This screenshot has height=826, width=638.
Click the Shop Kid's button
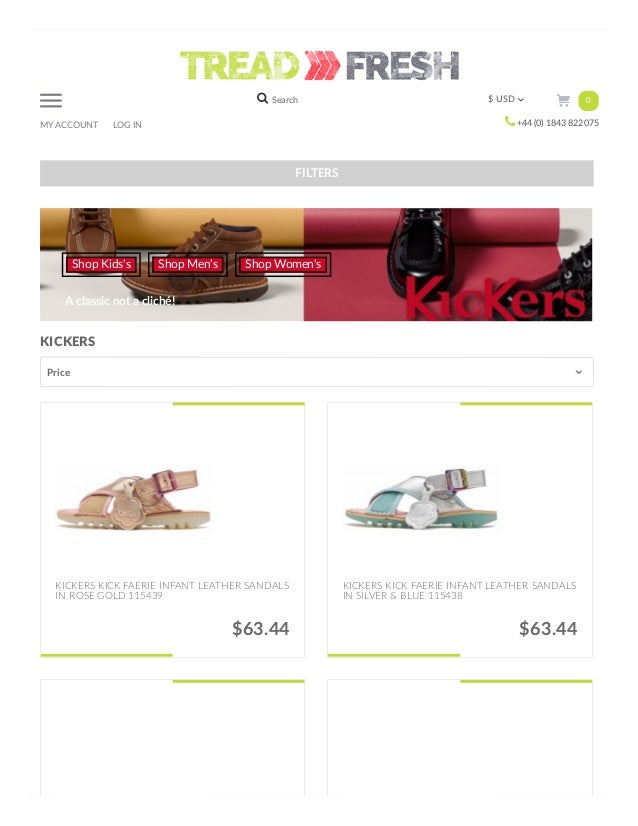[x=101, y=264]
